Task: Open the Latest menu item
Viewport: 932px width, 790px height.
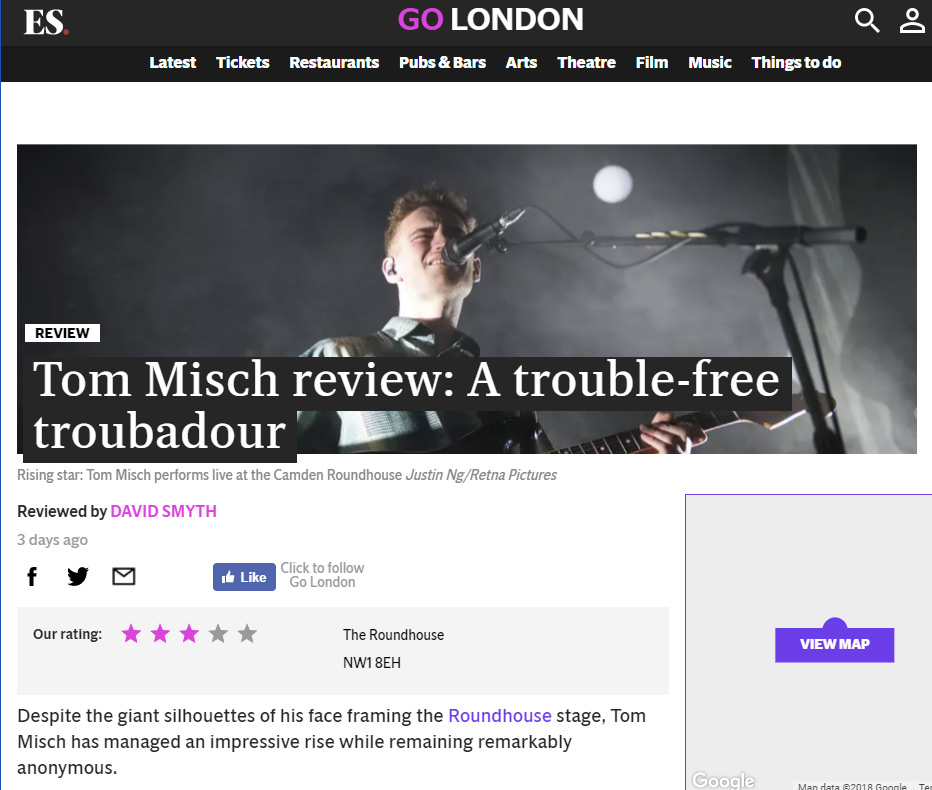Action: pos(172,62)
